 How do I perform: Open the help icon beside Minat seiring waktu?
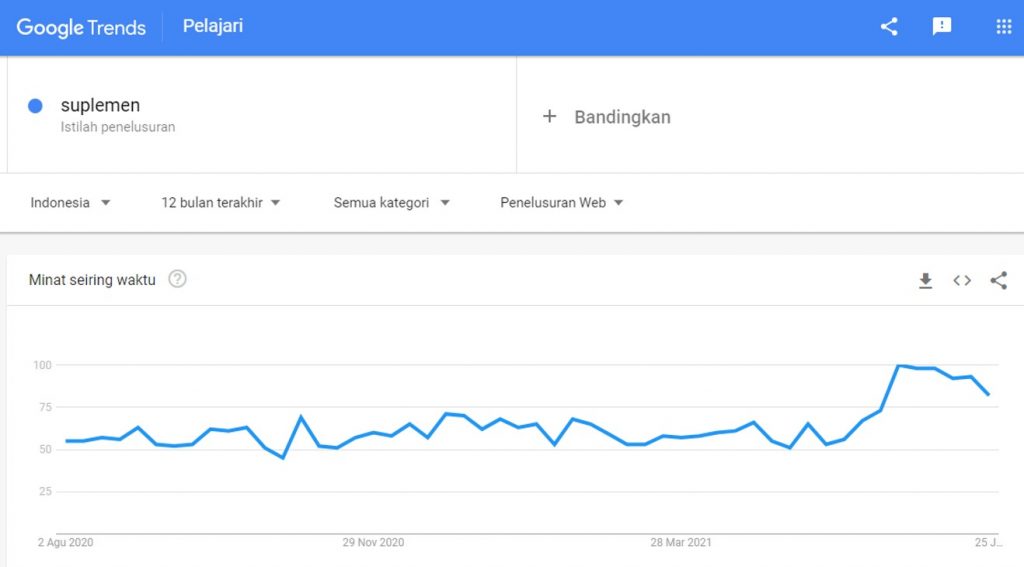(177, 279)
